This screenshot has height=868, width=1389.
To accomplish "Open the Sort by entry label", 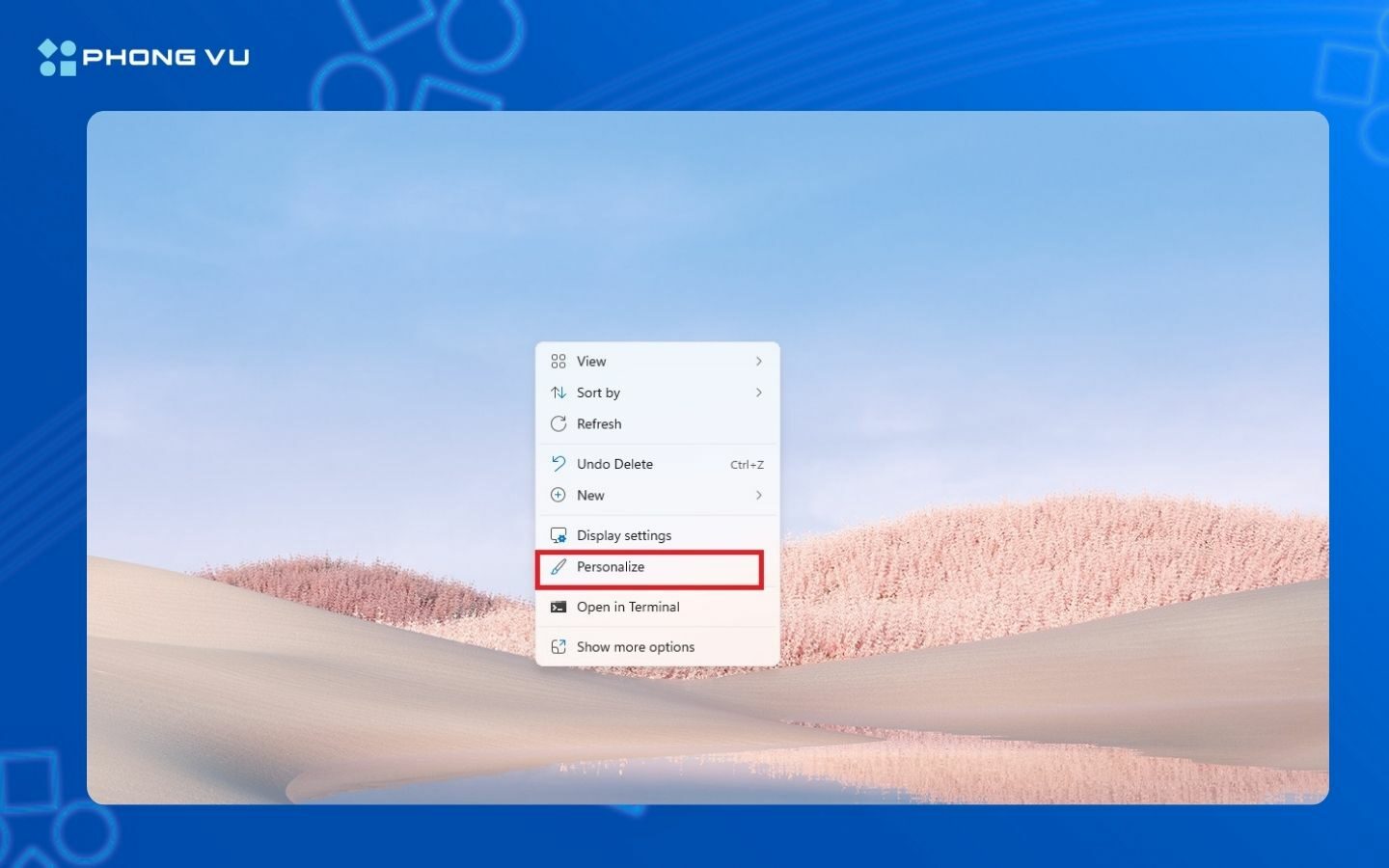I will tap(598, 393).
